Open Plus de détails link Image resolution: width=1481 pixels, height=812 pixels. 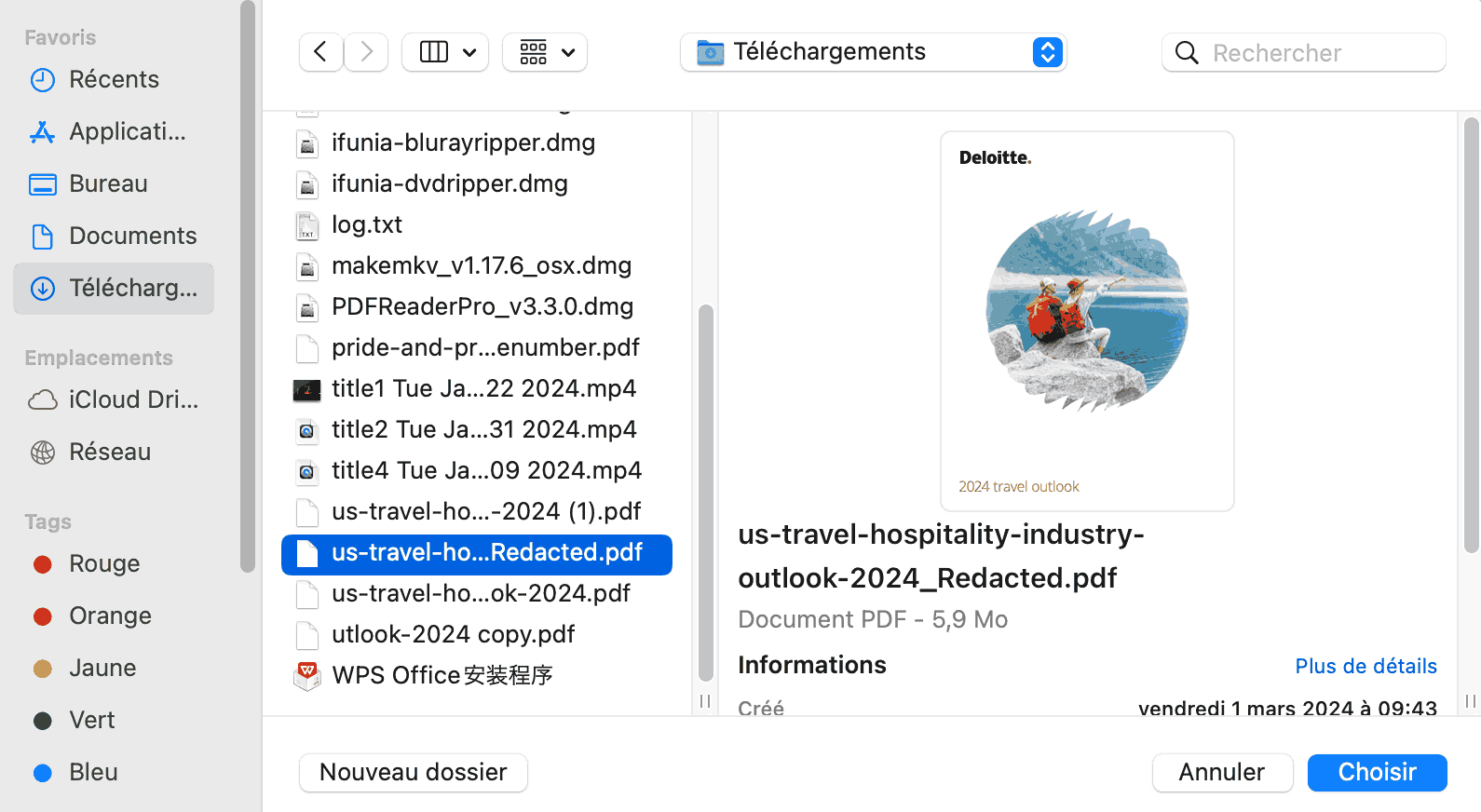[x=1366, y=666]
